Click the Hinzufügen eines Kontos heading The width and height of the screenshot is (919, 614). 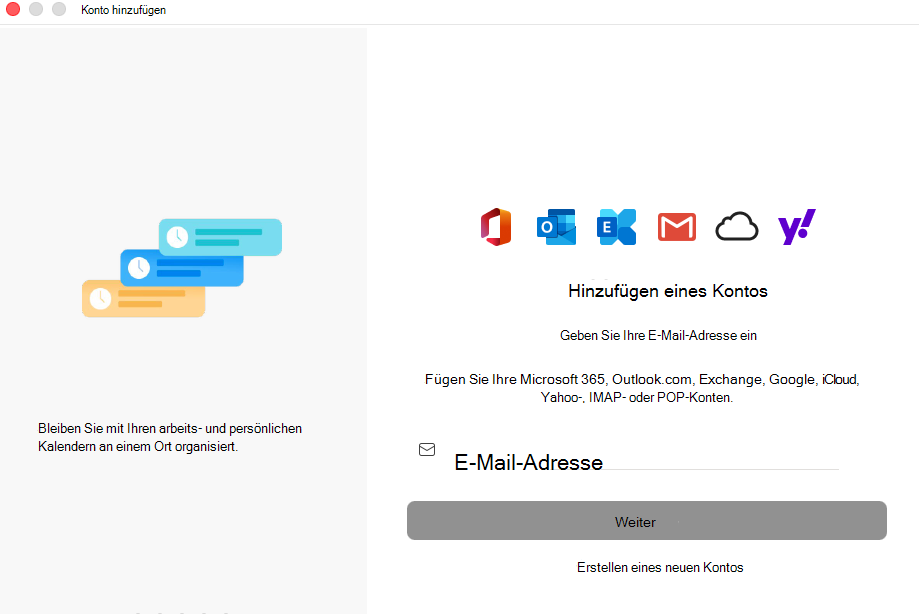(668, 291)
